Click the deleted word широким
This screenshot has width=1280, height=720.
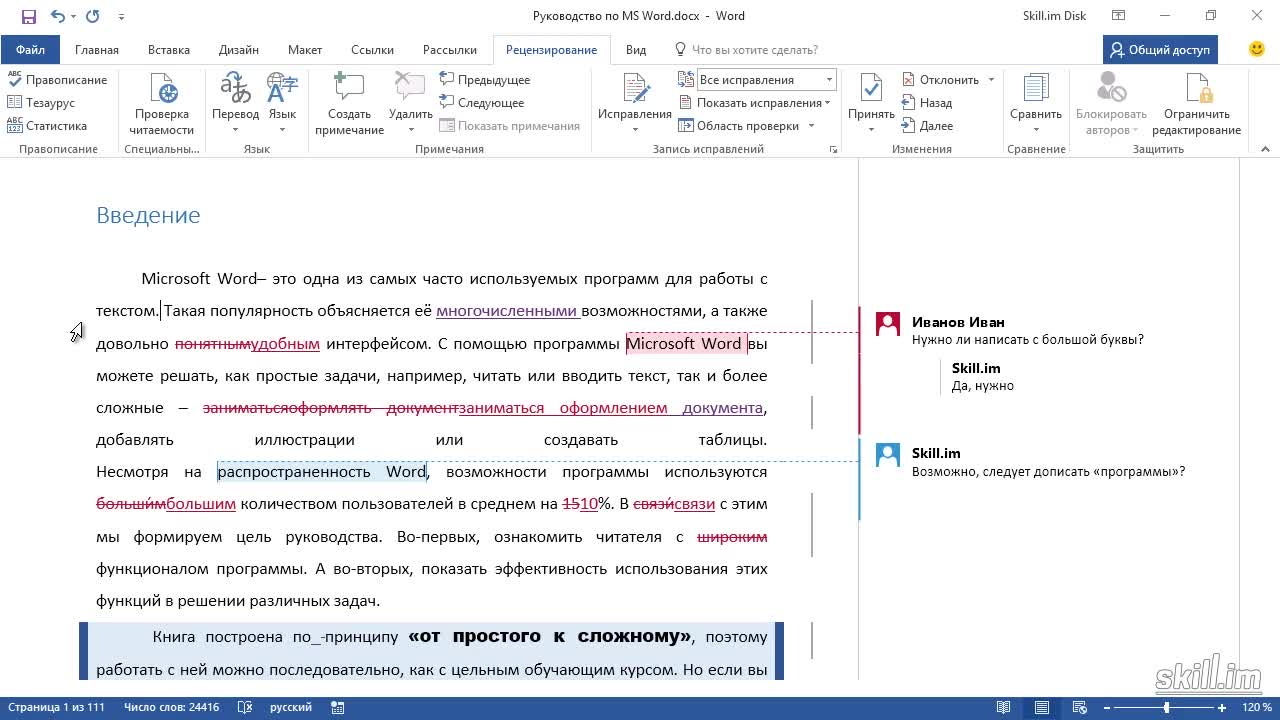pos(732,537)
